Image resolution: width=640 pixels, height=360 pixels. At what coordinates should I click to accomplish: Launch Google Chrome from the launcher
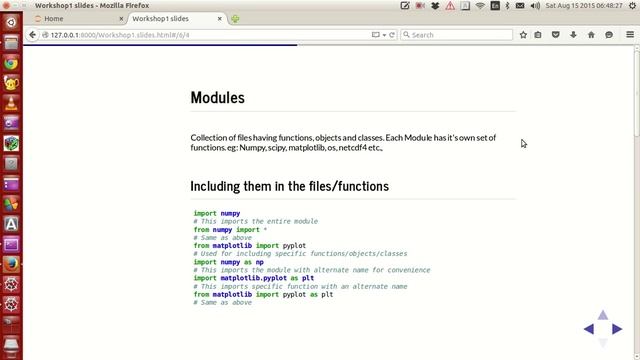11,63
